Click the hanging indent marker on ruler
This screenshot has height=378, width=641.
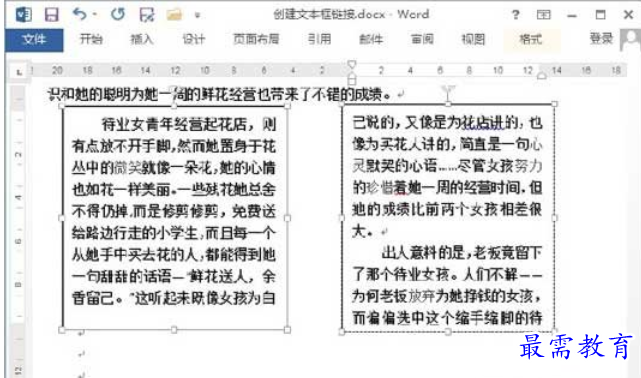coord(352,75)
